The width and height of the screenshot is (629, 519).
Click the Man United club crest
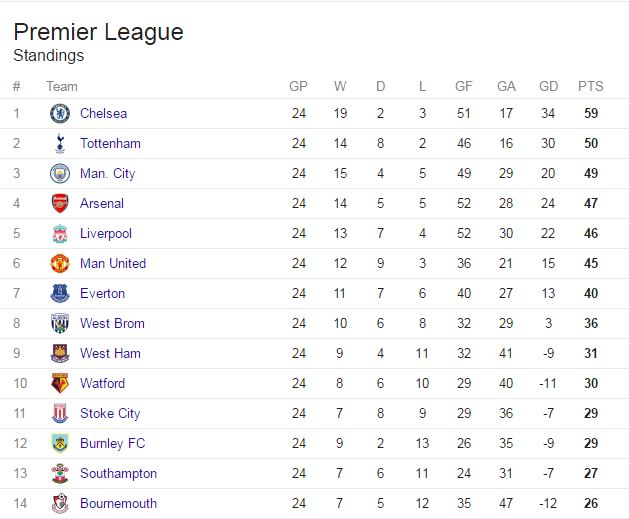[x=60, y=263]
